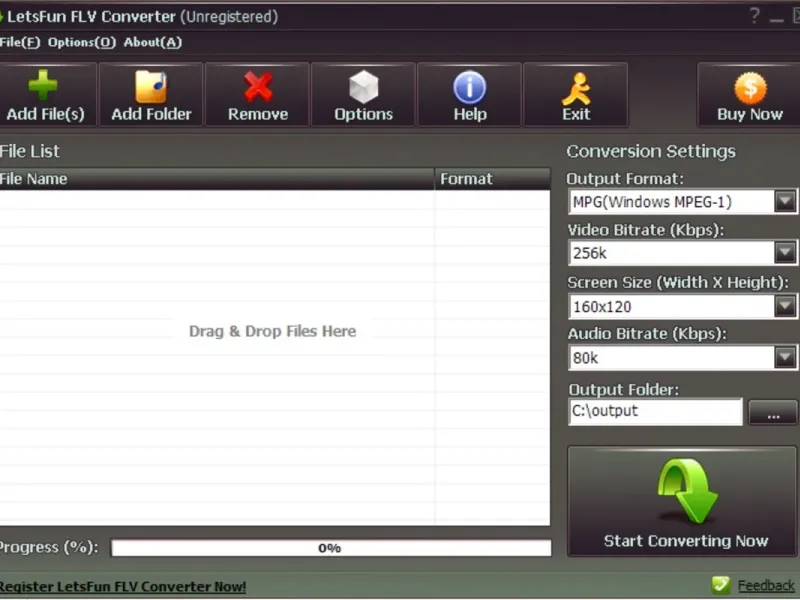Click the green arrow Start Converting icon

tap(687, 491)
